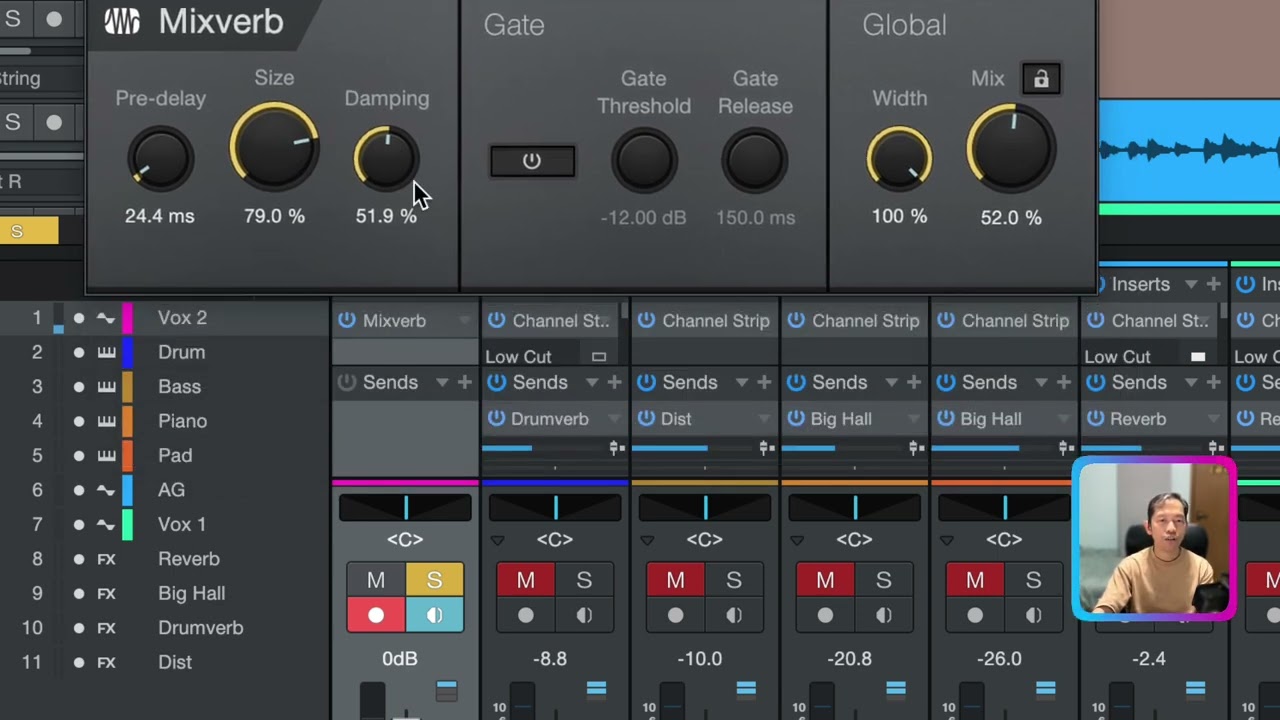Click the 52.0 % Mix value field
This screenshot has width=1280, height=720.
pos(1011,217)
